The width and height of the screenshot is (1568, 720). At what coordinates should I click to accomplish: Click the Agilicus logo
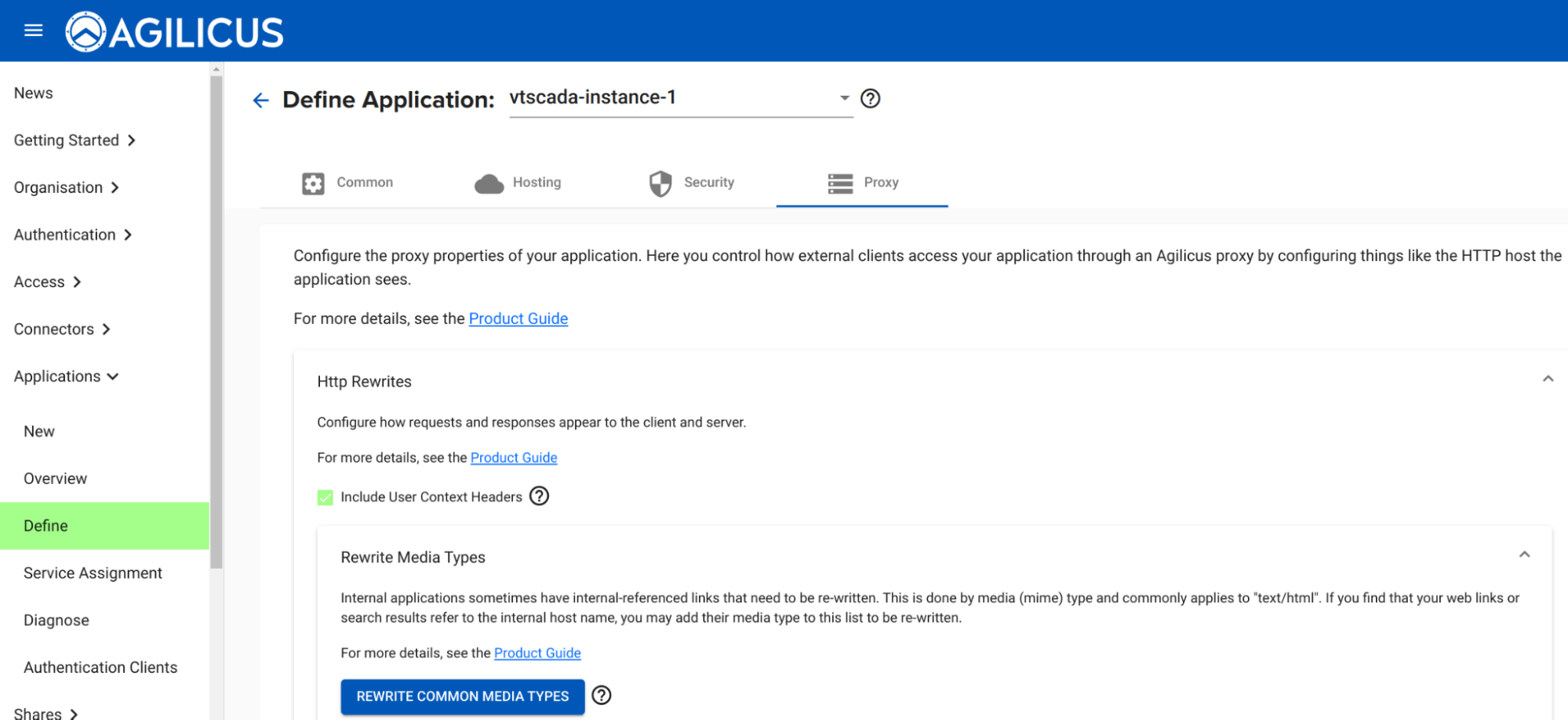174,32
